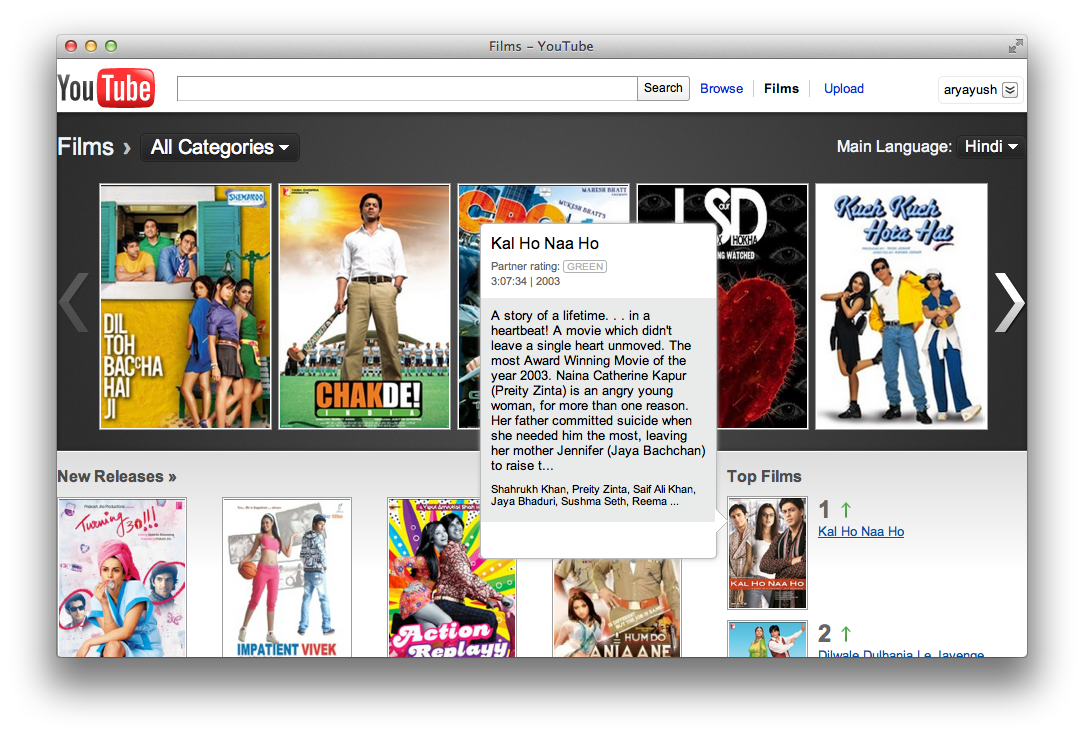Go to previous films with left arrow
Viewport: 1084px width, 736px height.
[x=74, y=303]
